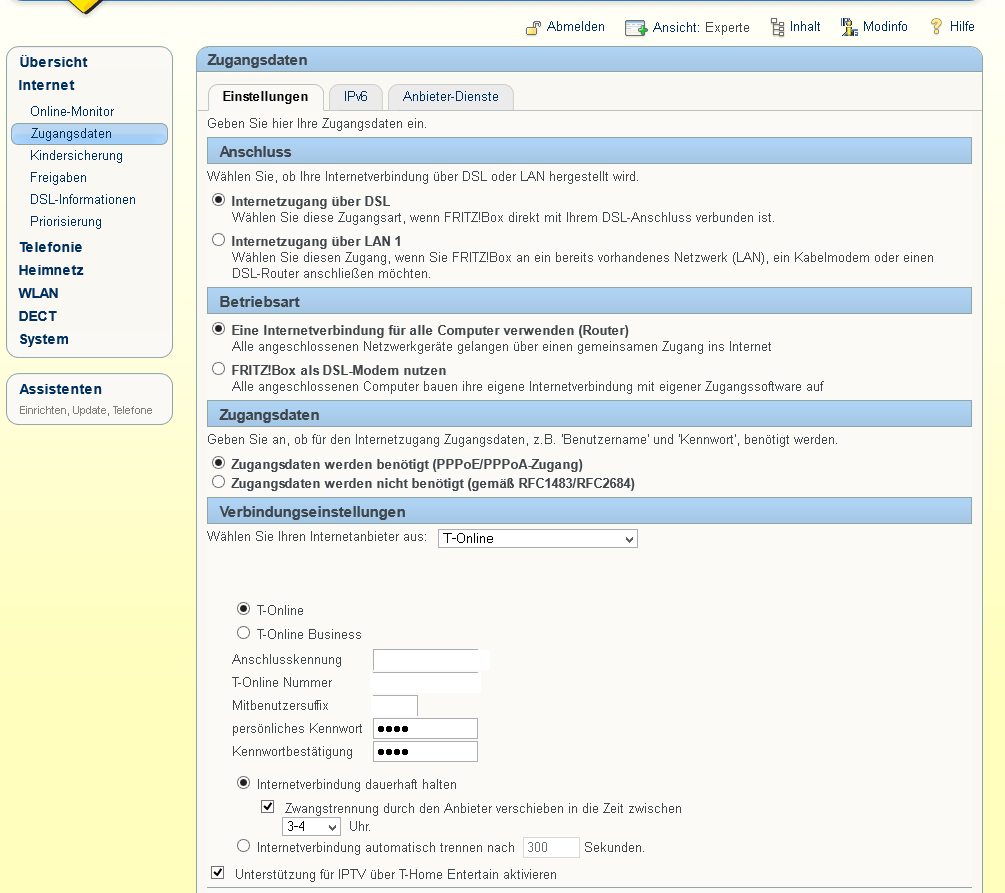The width and height of the screenshot is (1005, 893).
Task: Click the Kennwortbestätigung field
Action: pos(426,751)
